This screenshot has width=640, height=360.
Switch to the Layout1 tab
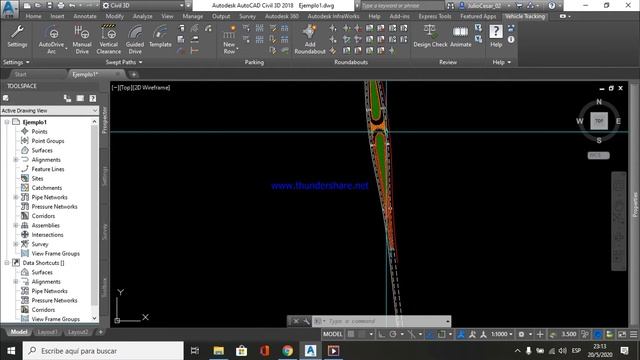(47, 332)
